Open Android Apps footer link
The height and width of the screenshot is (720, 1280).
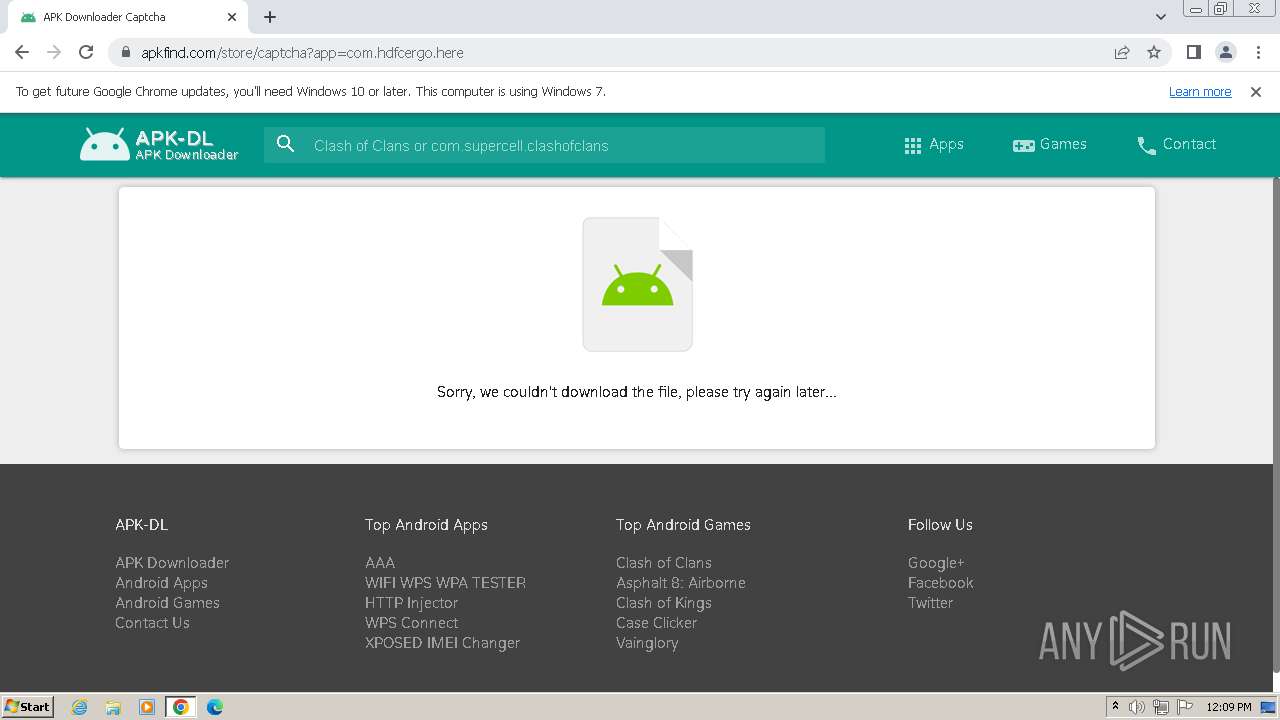[x=161, y=583]
